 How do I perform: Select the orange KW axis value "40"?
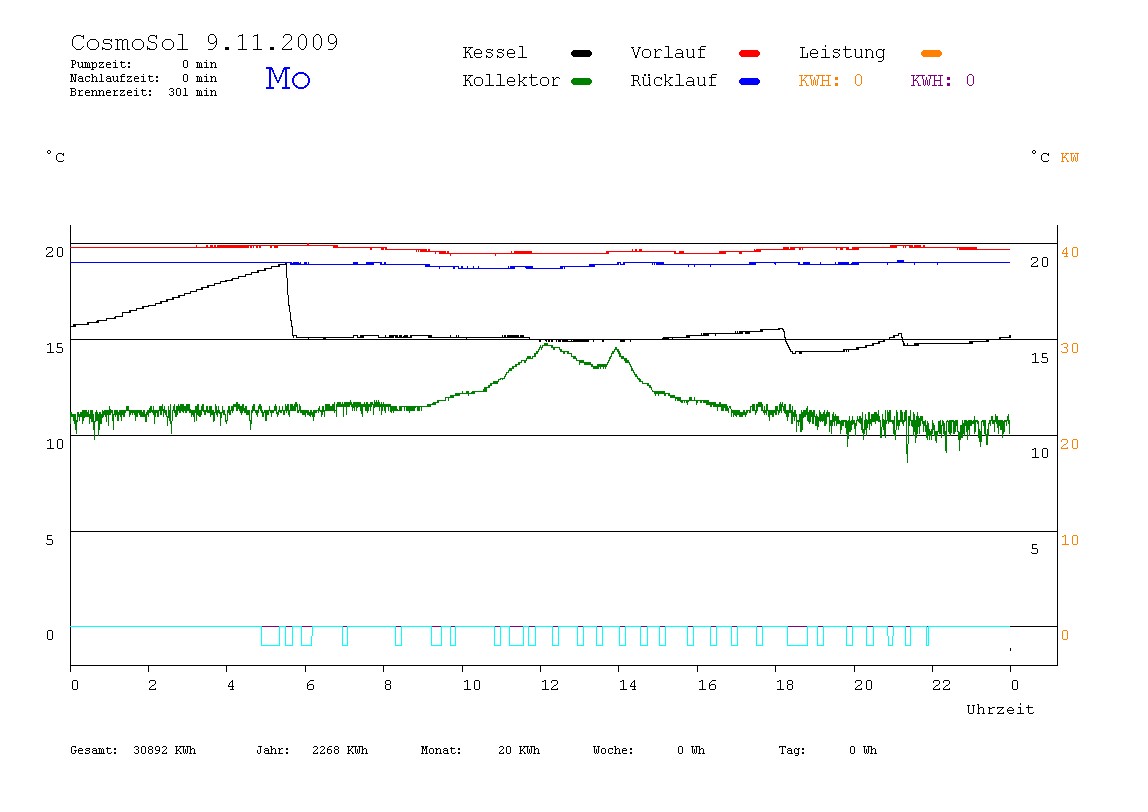tap(1070, 253)
